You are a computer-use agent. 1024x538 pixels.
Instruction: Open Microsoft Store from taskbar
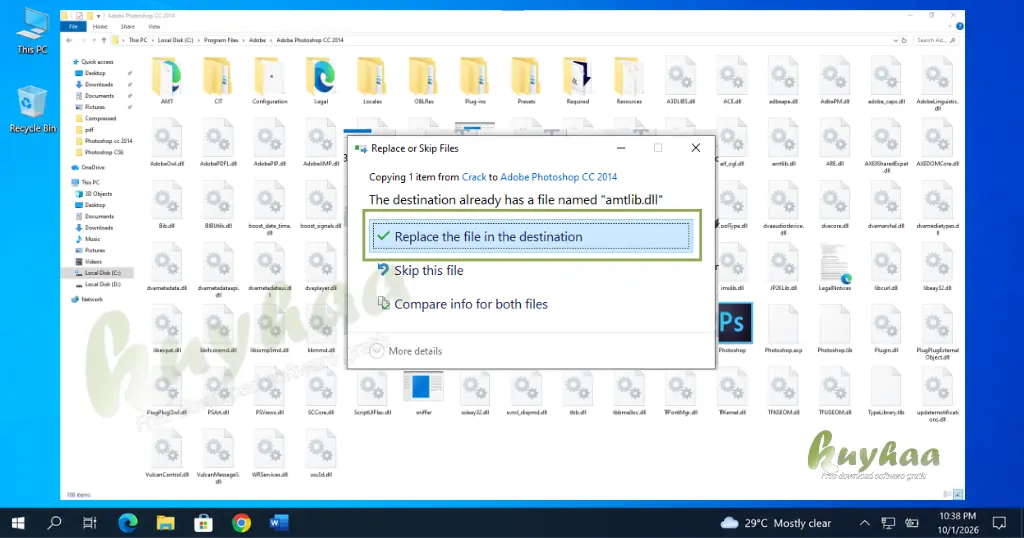point(203,523)
